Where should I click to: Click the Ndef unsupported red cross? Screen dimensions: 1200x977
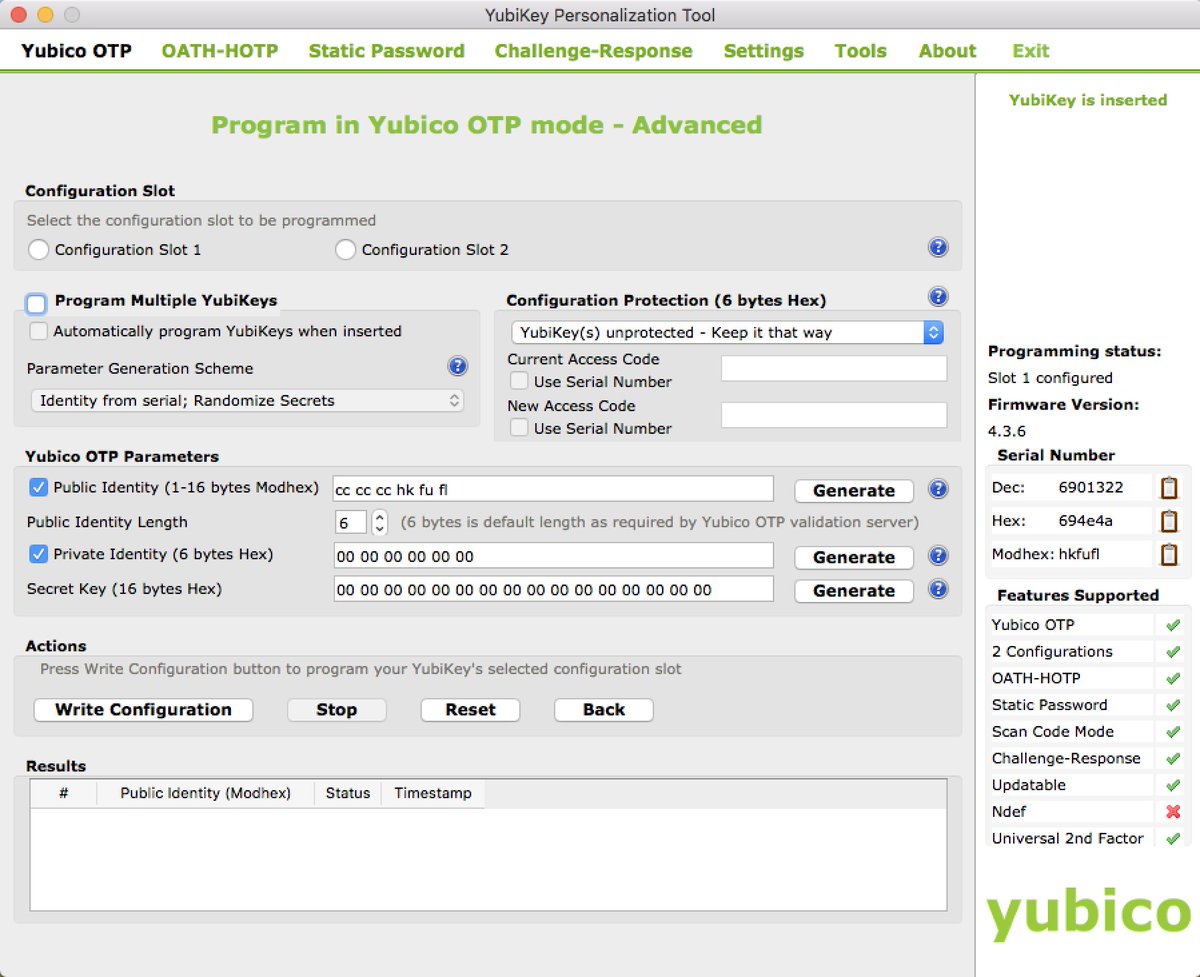click(1173, 812)
